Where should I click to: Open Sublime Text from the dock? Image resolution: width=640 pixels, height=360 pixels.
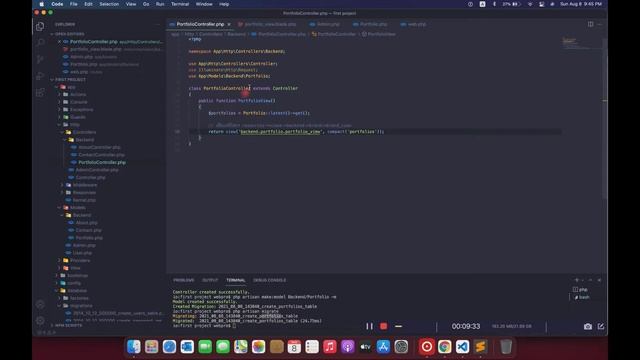[x=480, y=347]
